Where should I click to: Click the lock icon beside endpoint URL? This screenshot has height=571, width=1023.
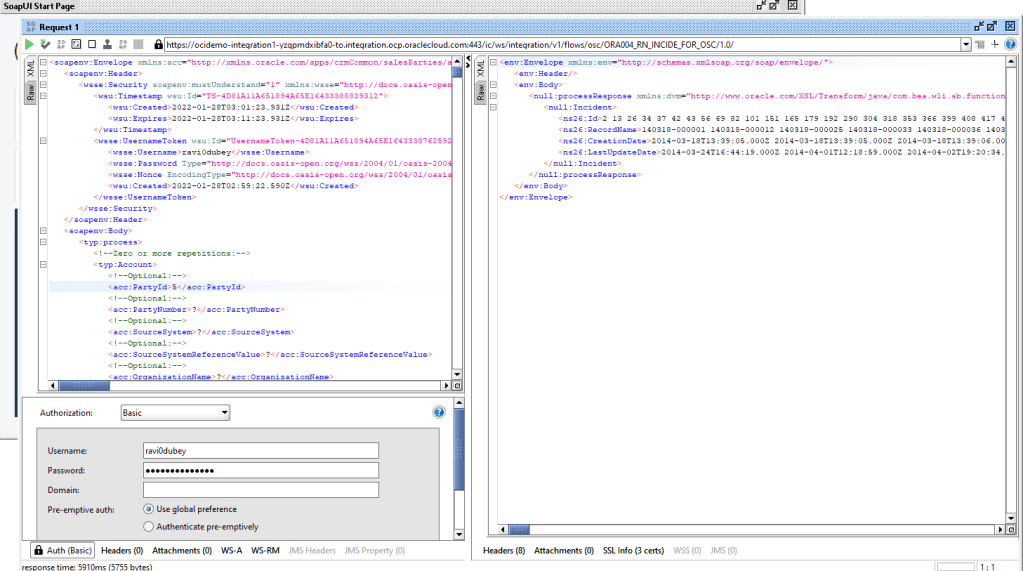pos(158,44)
